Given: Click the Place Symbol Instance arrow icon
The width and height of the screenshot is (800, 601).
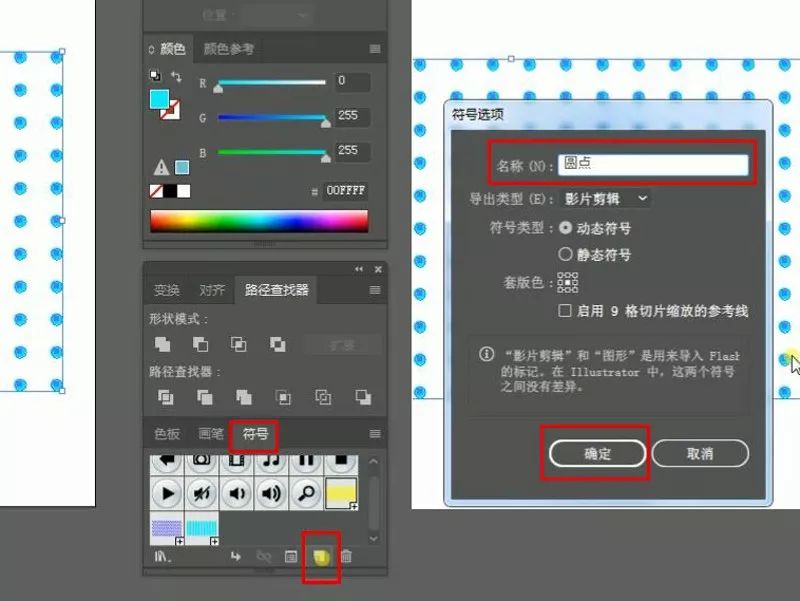Looking at the screenshot, I should click(236, 557).
